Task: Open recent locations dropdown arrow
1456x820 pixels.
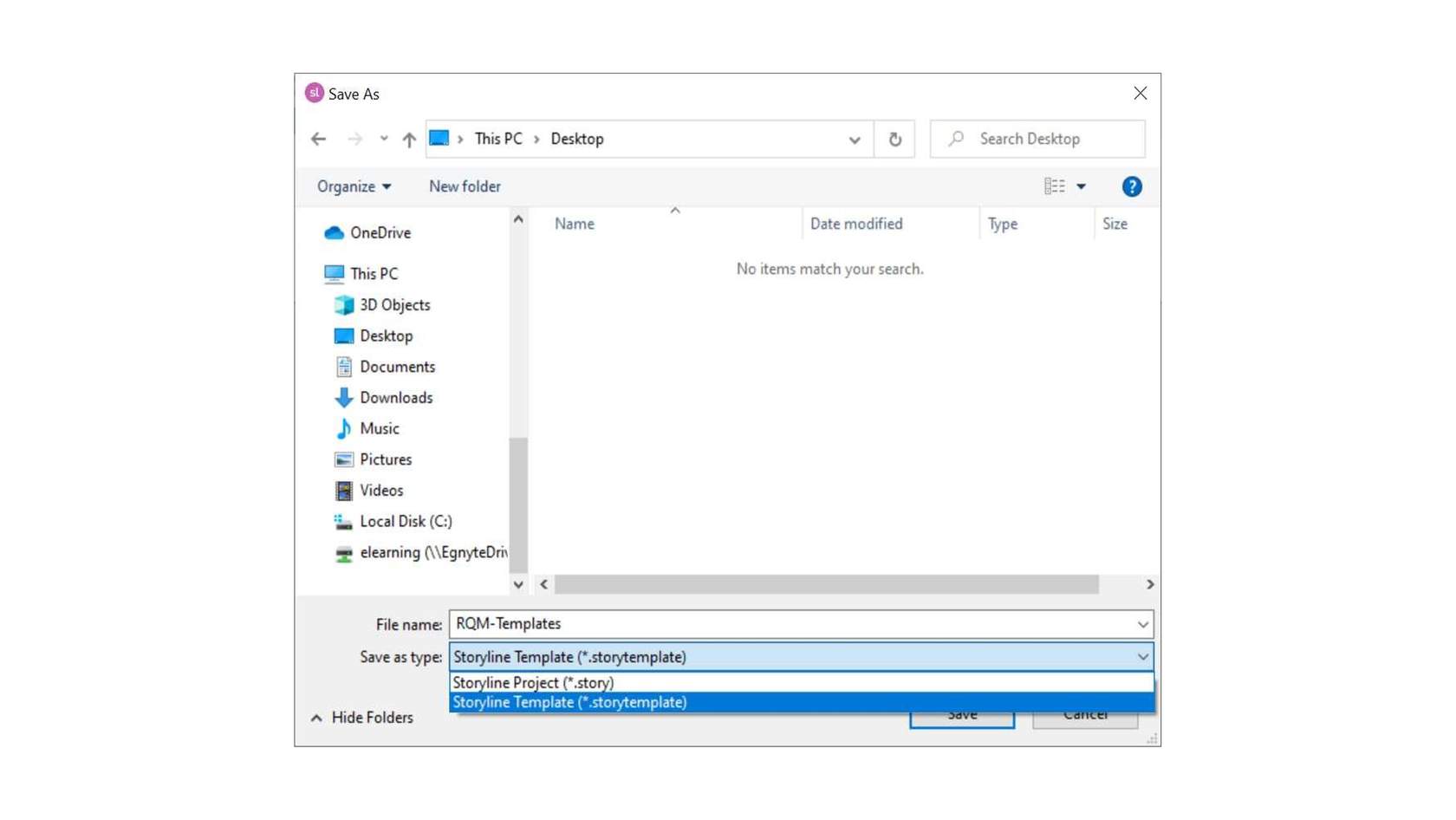Action: (x=384, y=139)
